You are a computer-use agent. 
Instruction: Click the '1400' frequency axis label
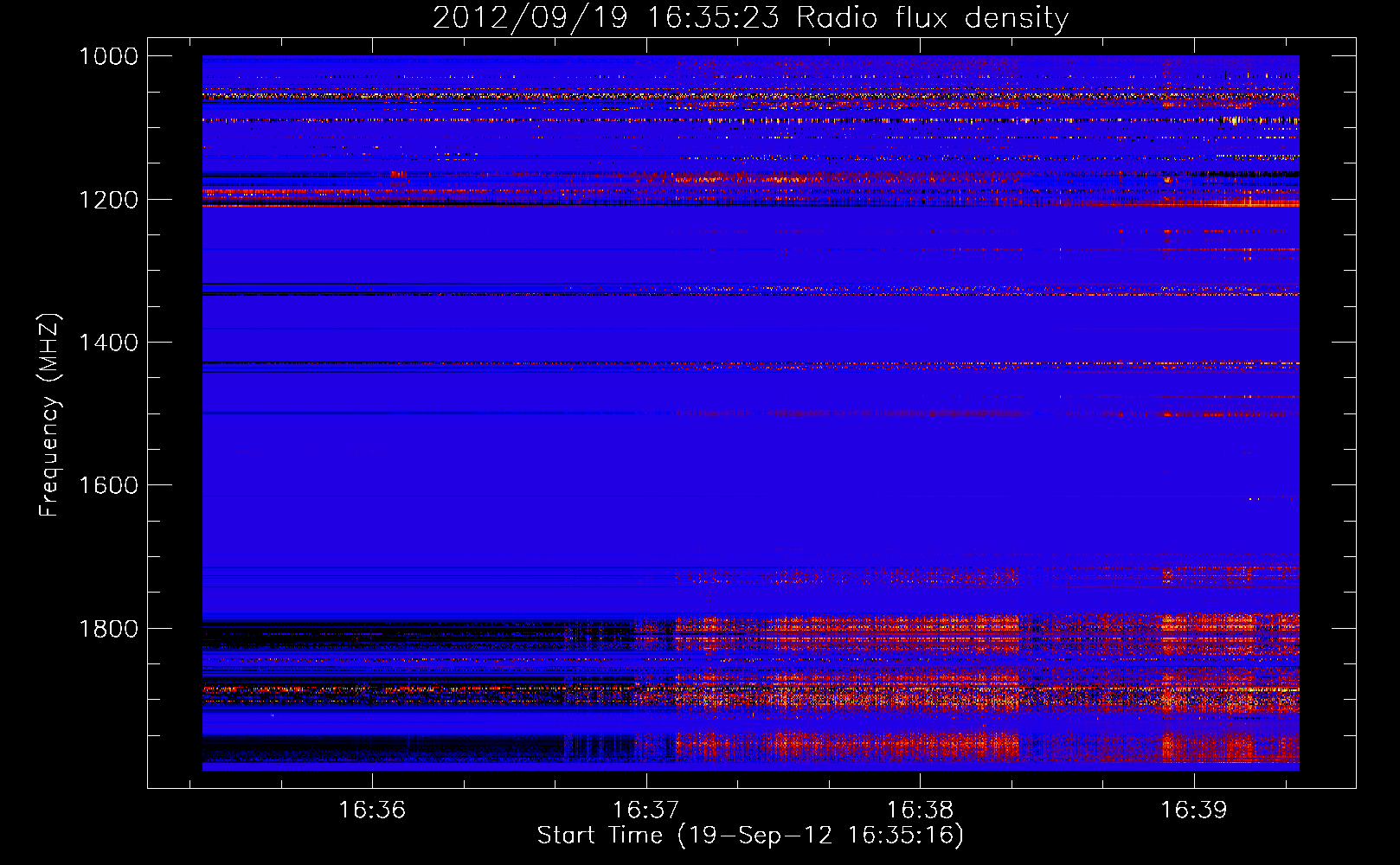(x=108, y=343)
